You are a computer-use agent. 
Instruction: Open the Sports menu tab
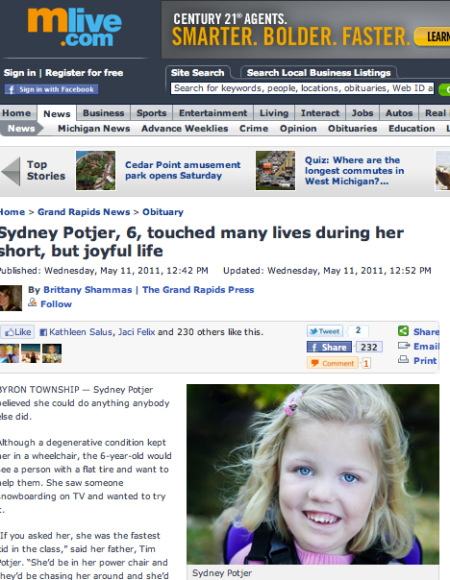[x=151, y=113]
